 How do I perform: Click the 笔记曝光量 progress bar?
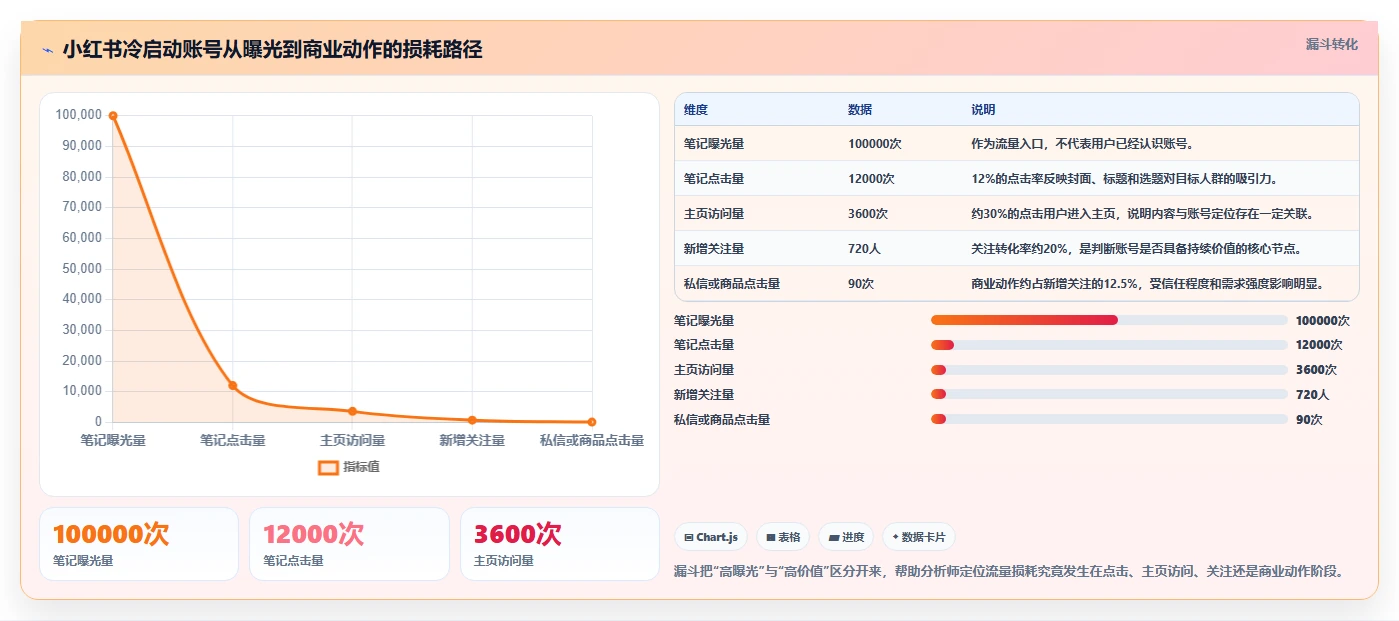point(1109,320)
